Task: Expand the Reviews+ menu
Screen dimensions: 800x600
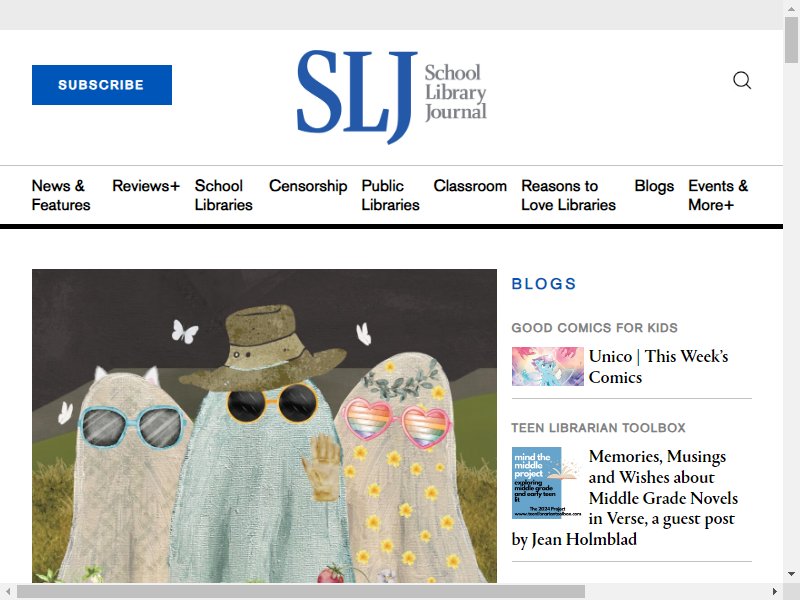Action: (146, 186)
